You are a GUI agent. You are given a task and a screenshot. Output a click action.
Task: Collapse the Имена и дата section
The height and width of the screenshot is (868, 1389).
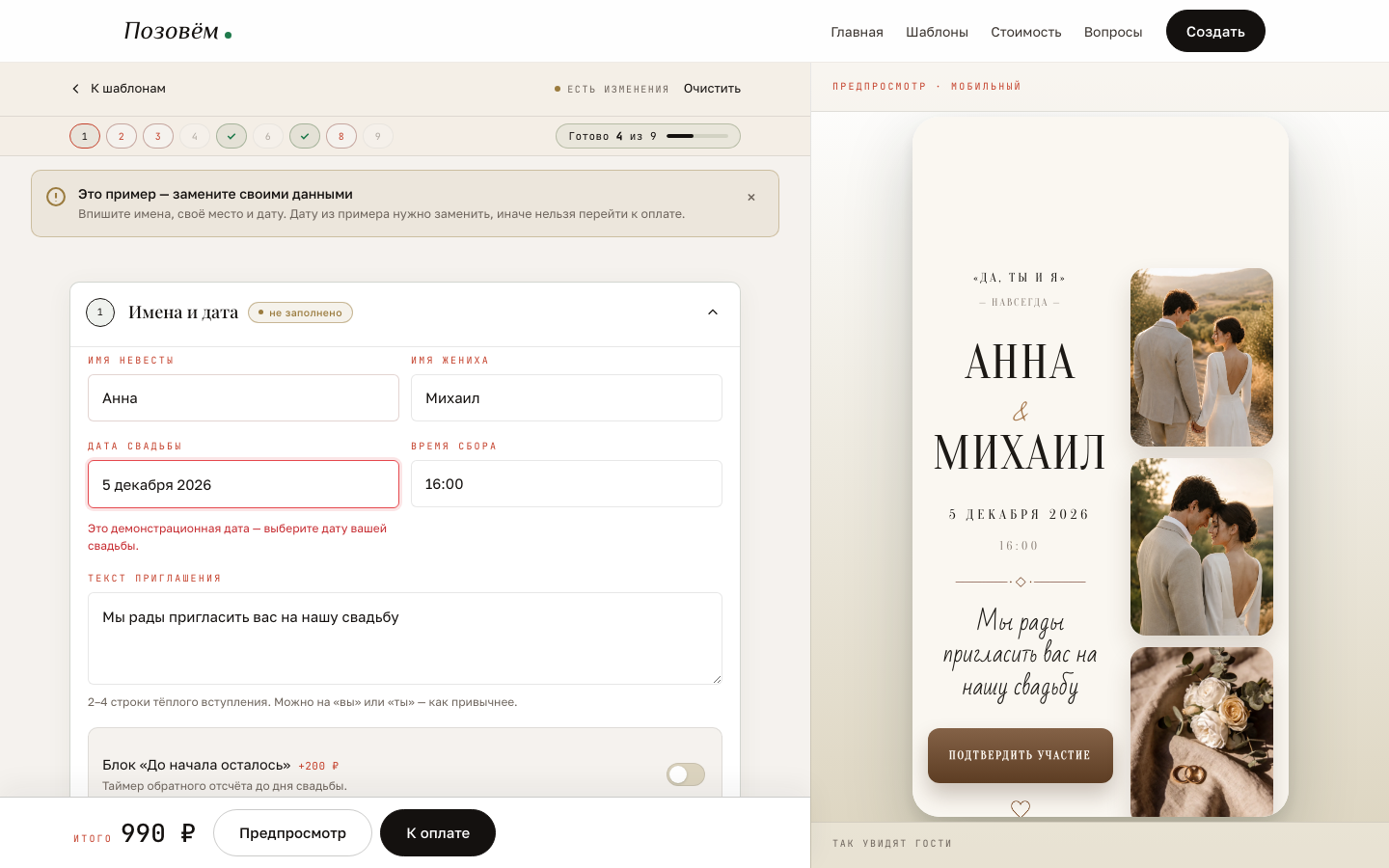(x=713, y=312)
